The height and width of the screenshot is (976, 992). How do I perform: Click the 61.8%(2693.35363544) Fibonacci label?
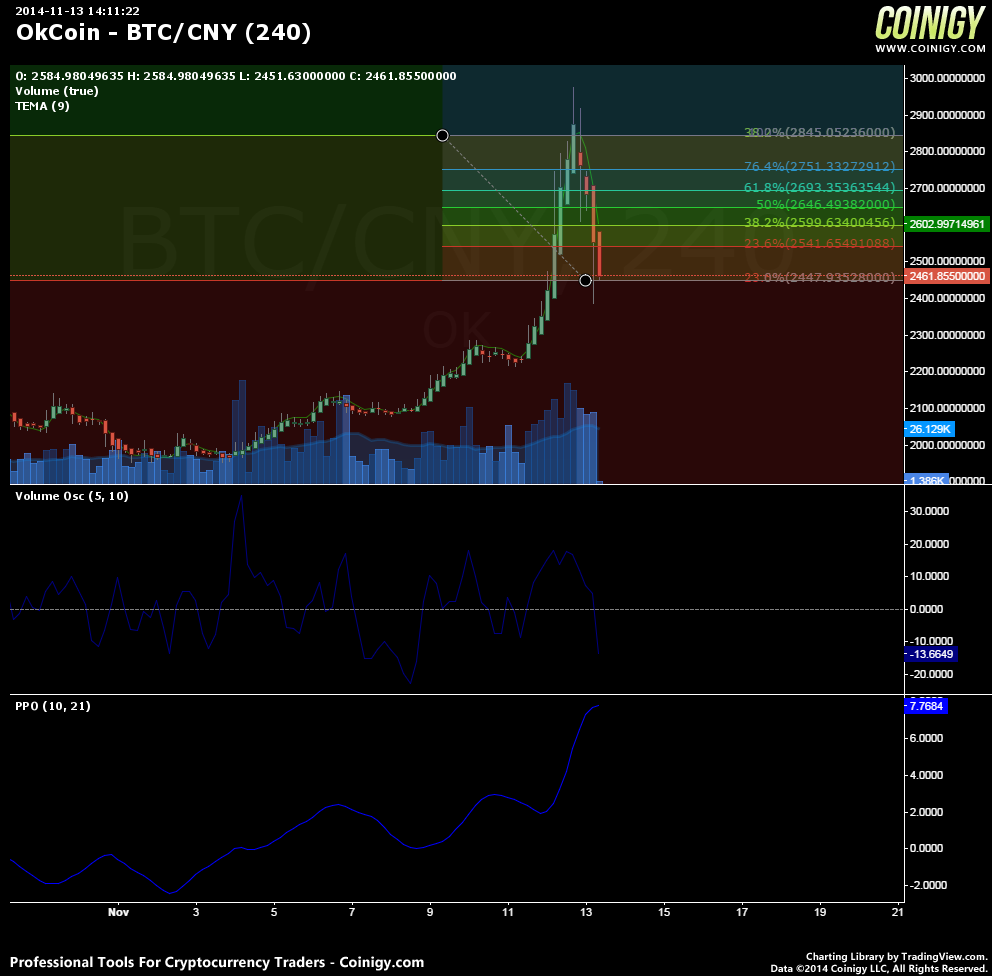[819, 187]
